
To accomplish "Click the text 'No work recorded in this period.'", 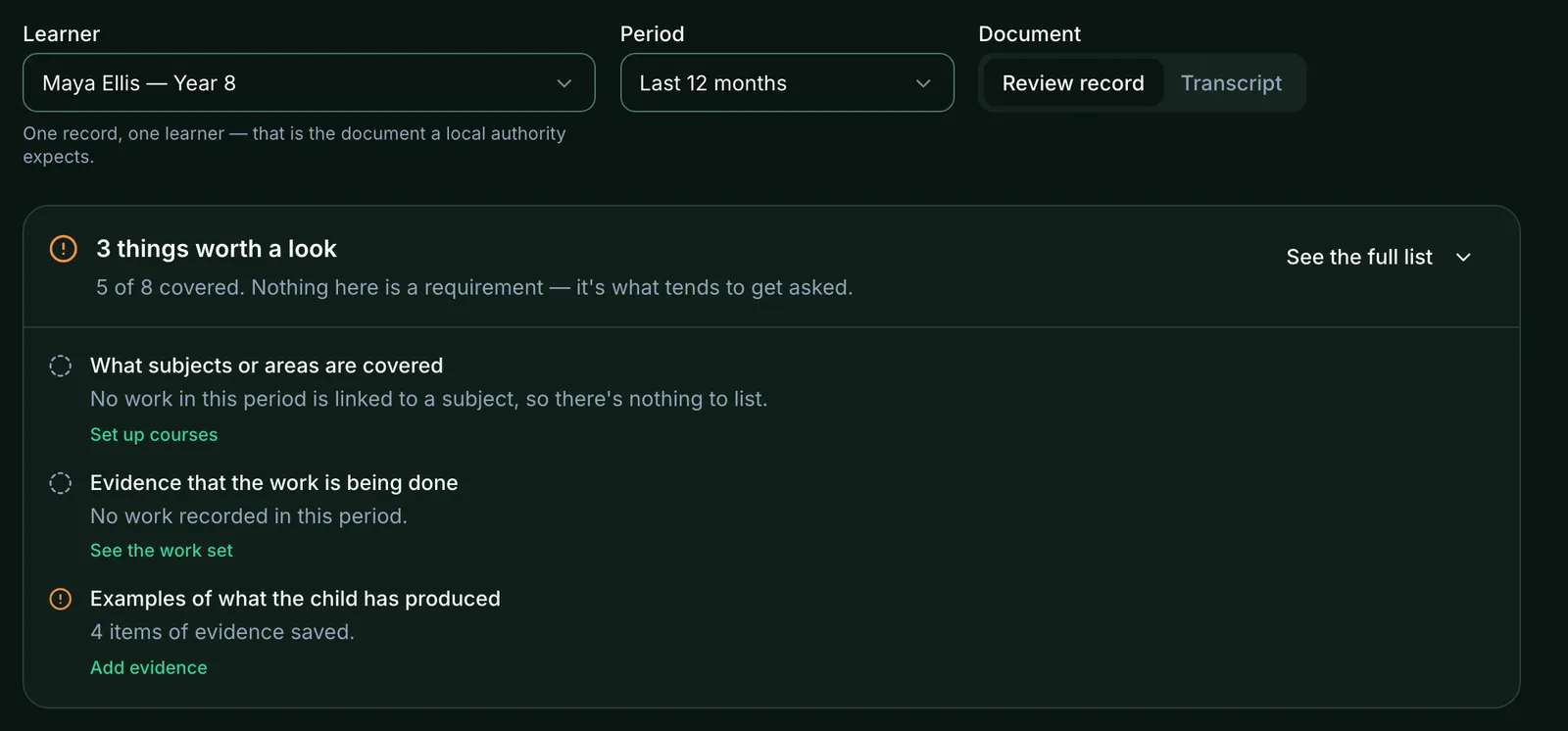I will click(249, 515).
